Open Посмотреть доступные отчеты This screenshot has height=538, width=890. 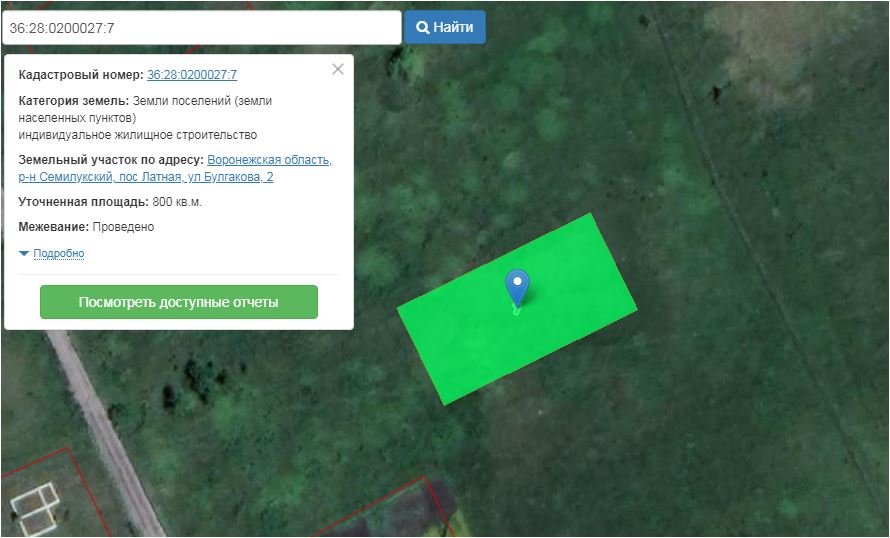(178, 302)
